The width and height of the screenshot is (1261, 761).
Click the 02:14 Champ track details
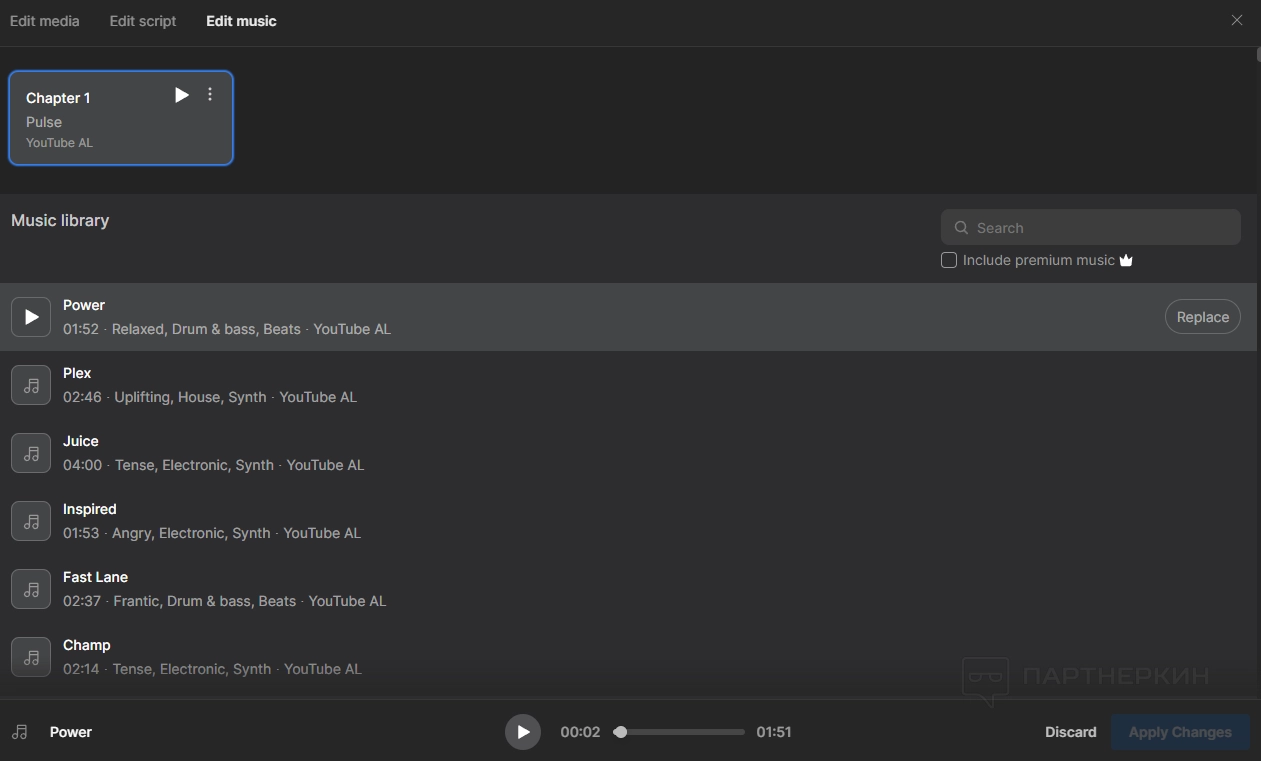coord(212,669)
